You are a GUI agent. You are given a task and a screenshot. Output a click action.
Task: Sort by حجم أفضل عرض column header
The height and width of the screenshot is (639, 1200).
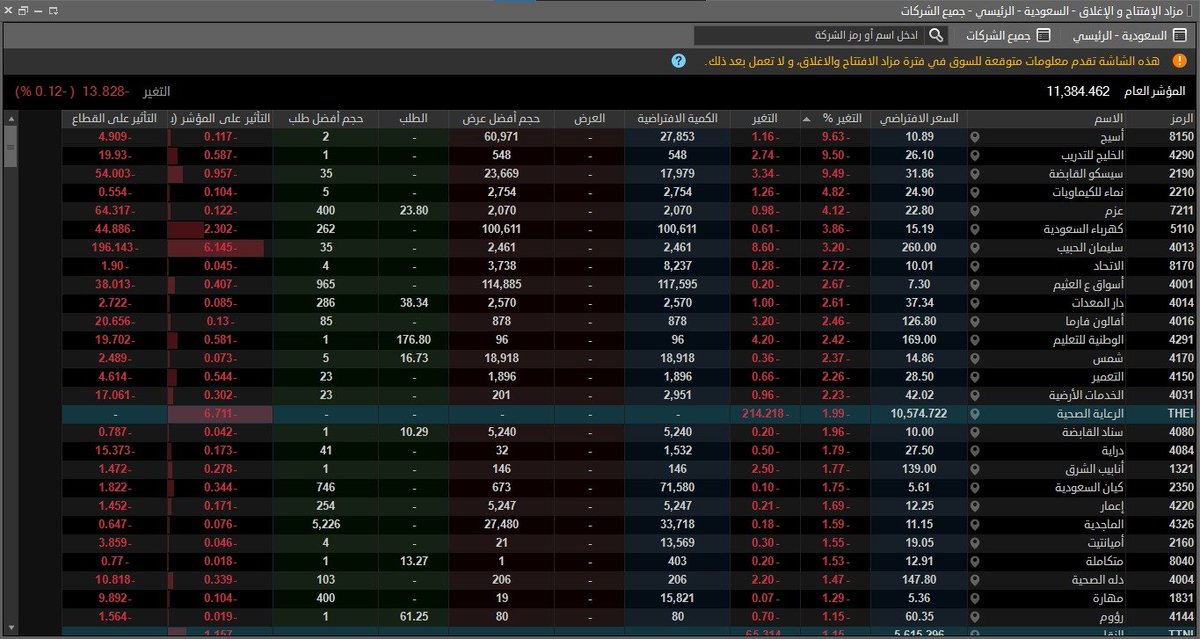(x=500, y=118)
